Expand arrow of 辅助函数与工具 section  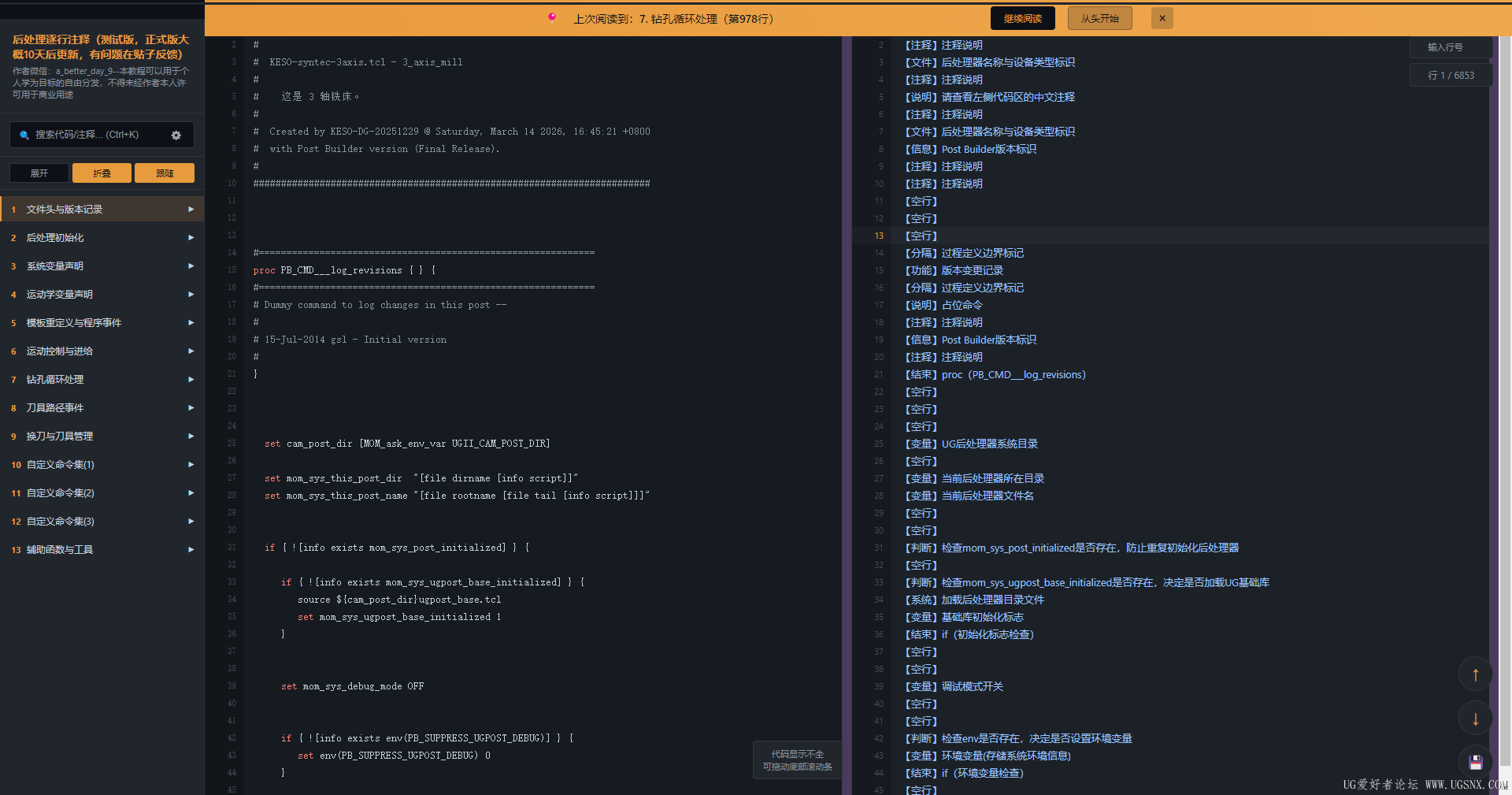191,550
